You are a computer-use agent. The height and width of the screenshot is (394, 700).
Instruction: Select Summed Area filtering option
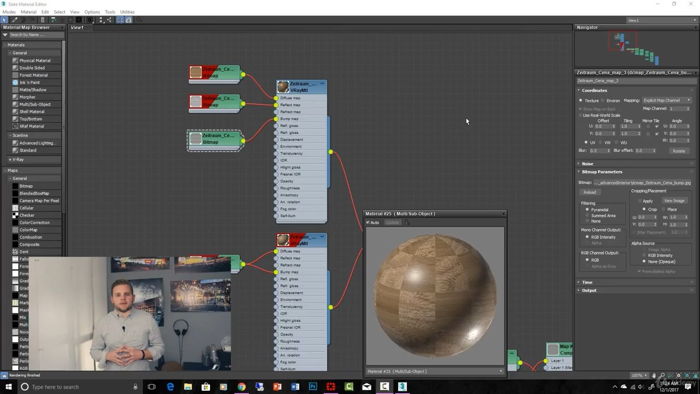pos(587,215)
